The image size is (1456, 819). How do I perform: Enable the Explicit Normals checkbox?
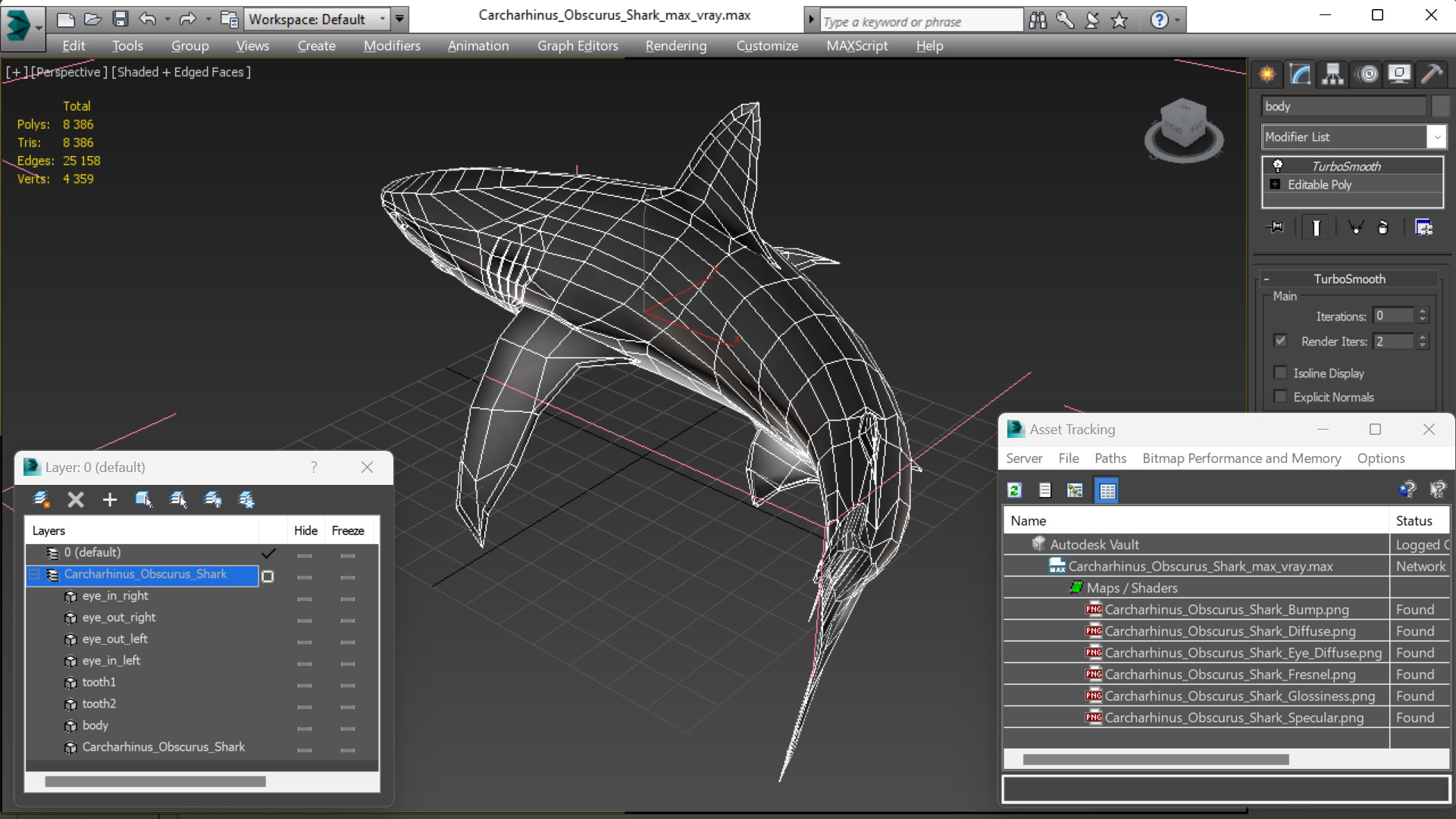1281,397
